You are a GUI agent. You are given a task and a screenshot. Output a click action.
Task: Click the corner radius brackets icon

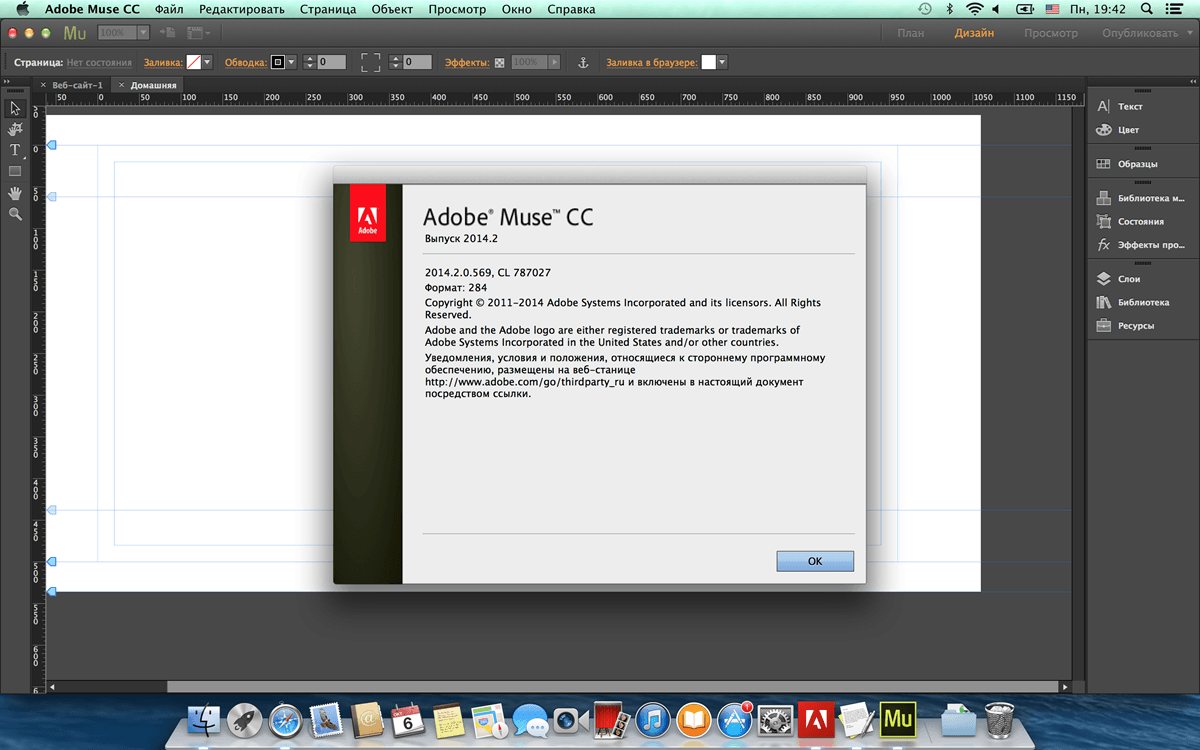click(371, 62)
